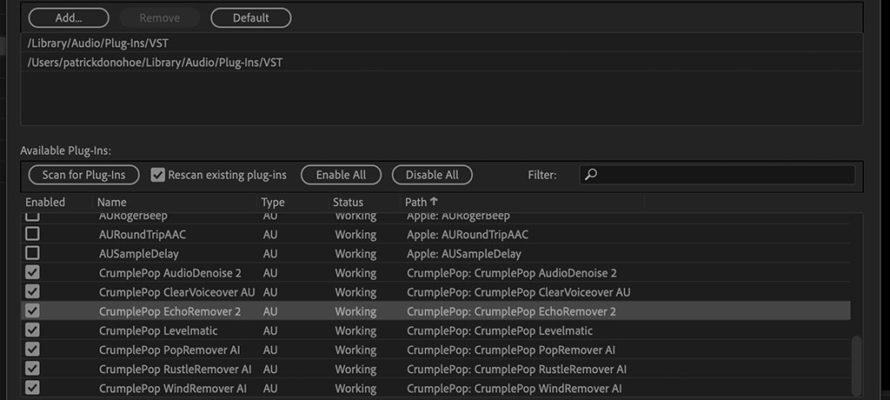Click the Enable All button

(341, 175)
